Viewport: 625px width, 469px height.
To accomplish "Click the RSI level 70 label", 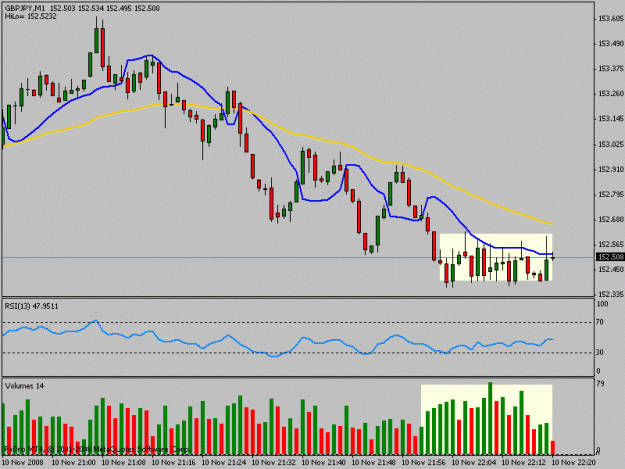I will tap(600, 322).
